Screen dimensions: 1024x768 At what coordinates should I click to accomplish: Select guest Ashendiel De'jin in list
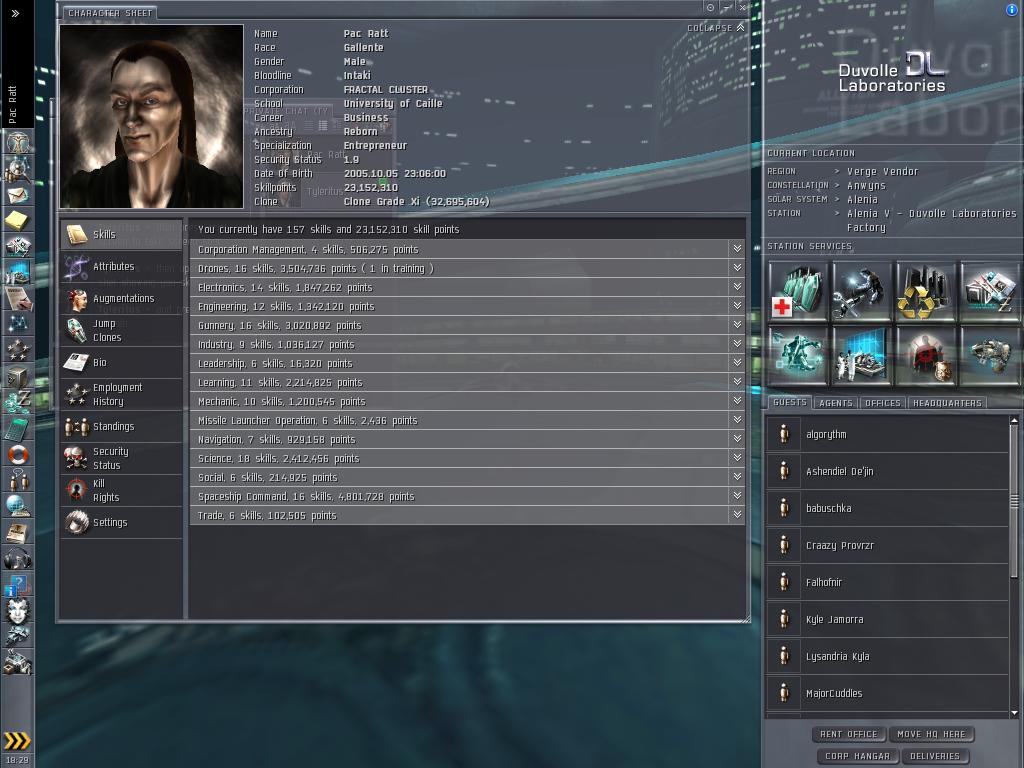pos(888,471)
